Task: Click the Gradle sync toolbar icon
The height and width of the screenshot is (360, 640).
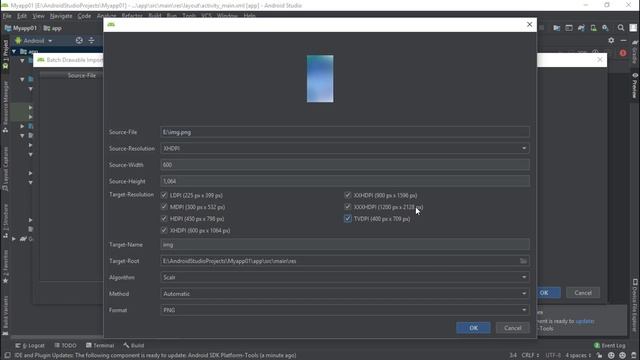Action: tap(581, 28)
